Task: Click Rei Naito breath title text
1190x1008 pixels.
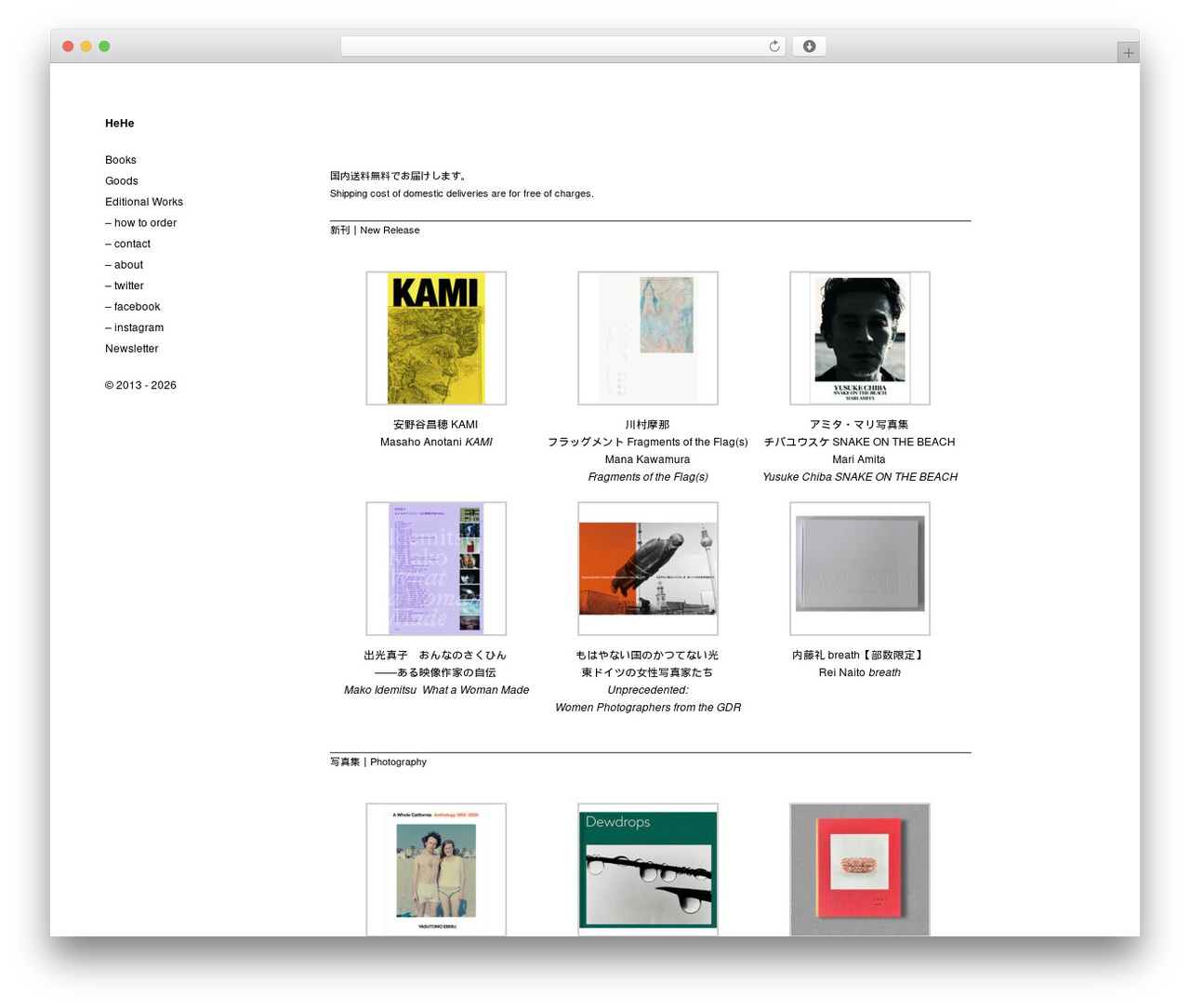Action: click(x=860, y=672)
